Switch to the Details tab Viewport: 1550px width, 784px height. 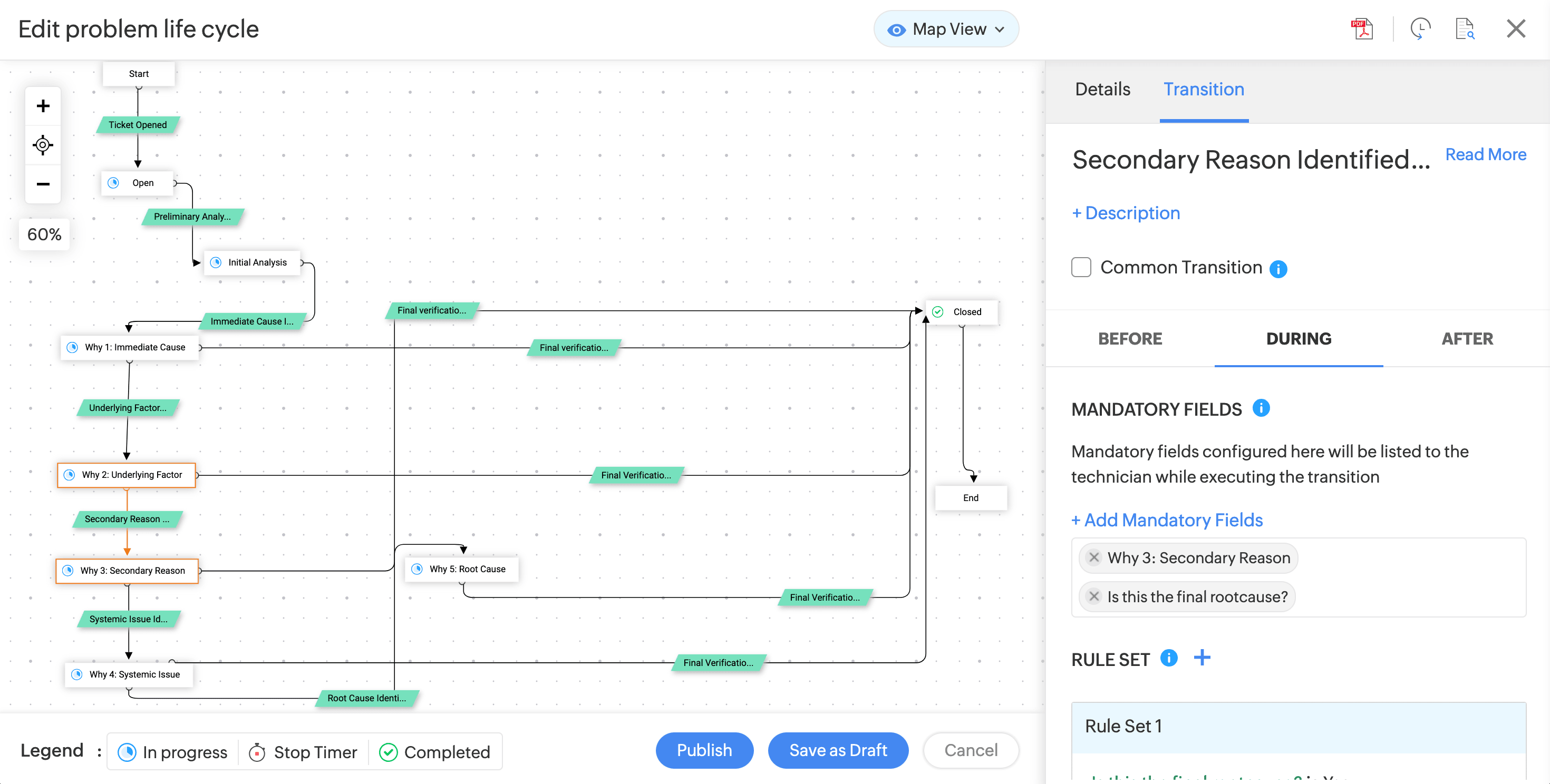(x=1101, y=89)
